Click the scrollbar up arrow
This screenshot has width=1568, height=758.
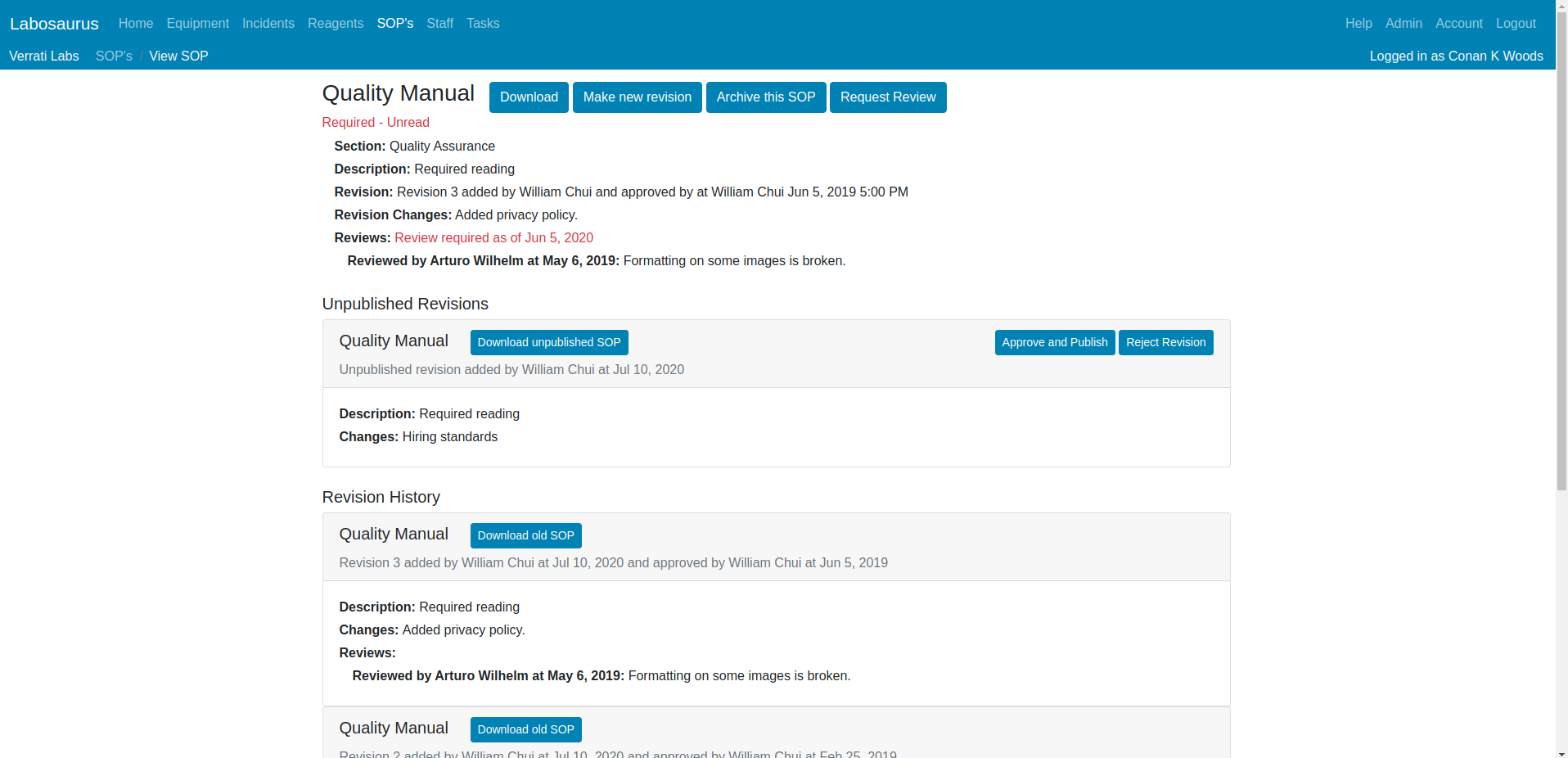tap(1561, 6)
